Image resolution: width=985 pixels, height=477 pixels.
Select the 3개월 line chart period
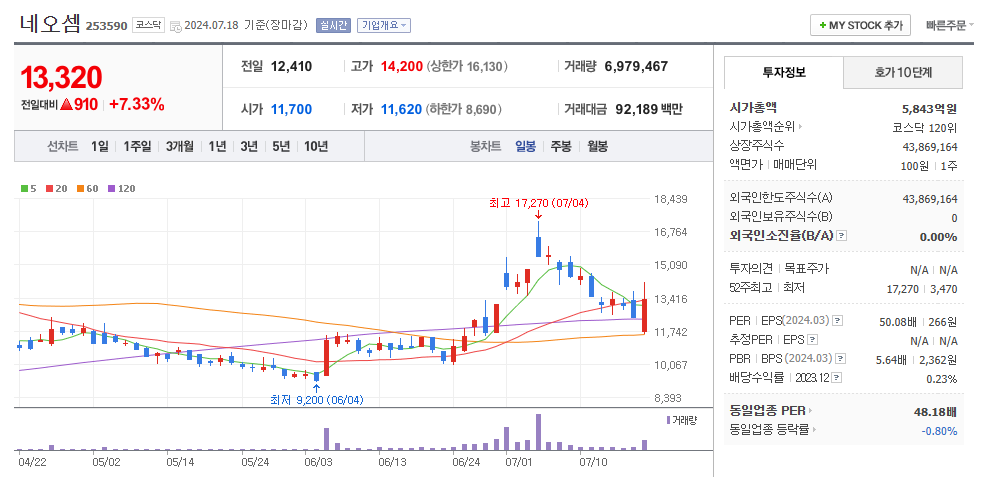[x=180, y=146]
